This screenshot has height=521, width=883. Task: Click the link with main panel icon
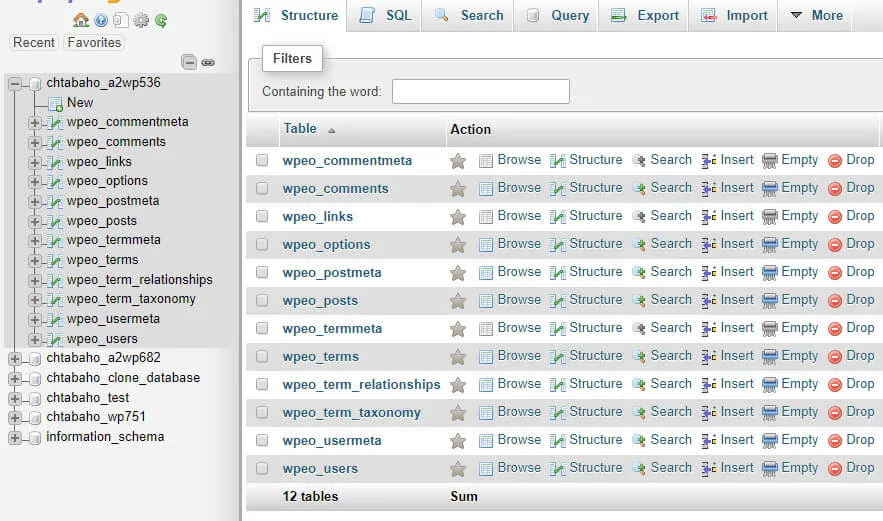click(x=208, y=62)
